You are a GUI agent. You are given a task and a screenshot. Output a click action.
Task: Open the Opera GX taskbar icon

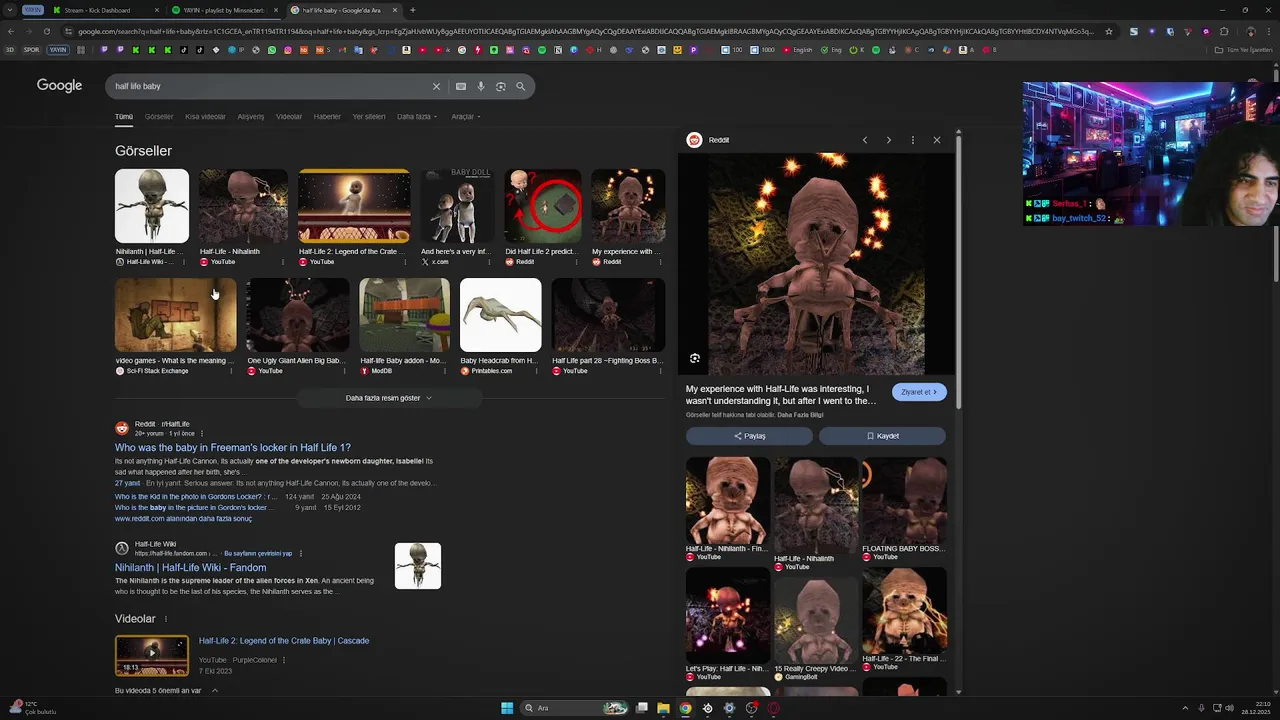tap(773, 708)
